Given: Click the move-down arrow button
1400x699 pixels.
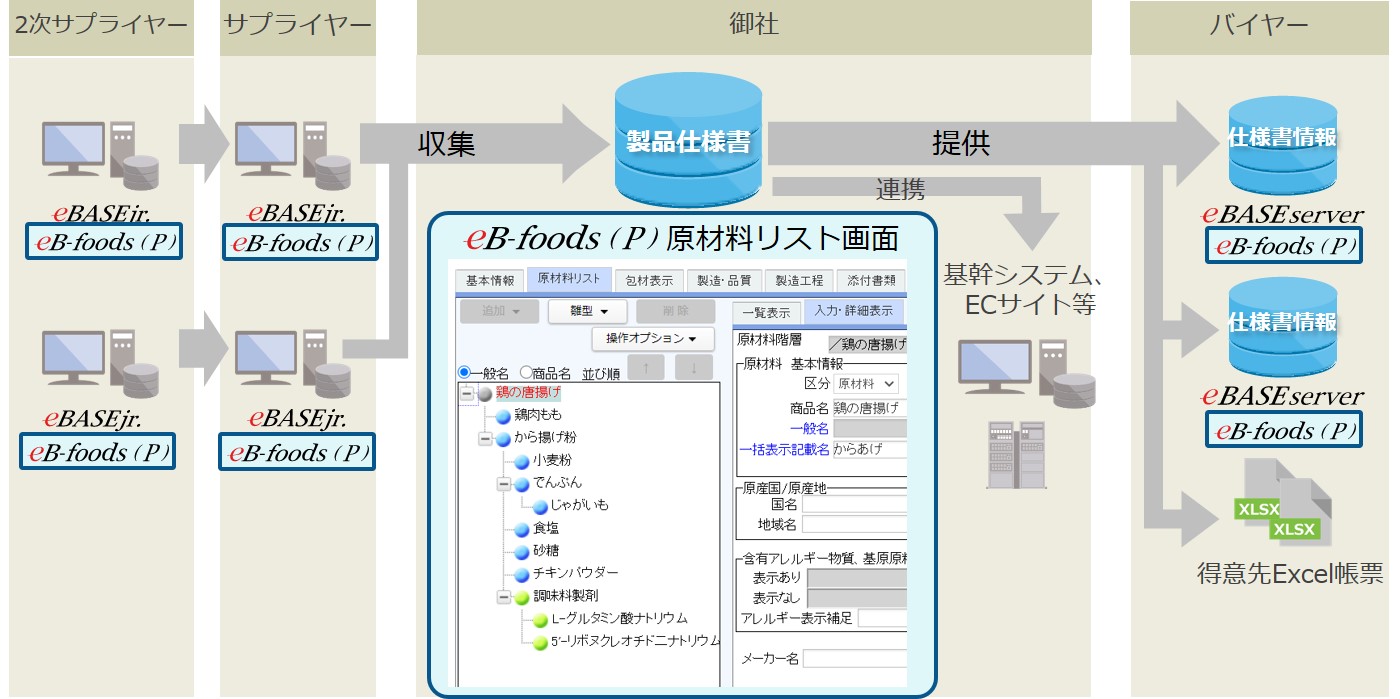Looking at the screenshot, I should pyautogui.click(x=693, y=367).
